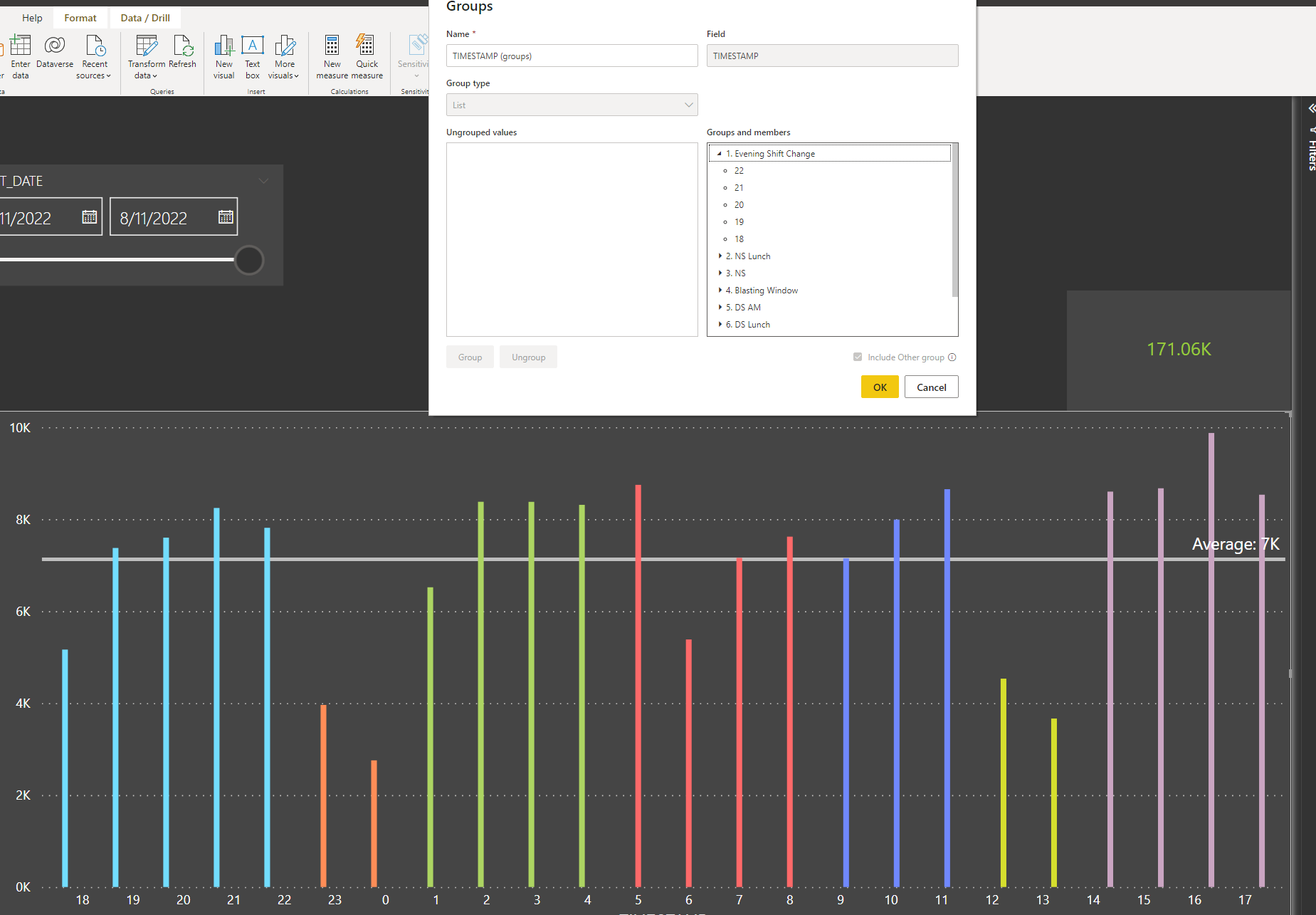
Task: Expand the 3. NS group
Action: 720,273
